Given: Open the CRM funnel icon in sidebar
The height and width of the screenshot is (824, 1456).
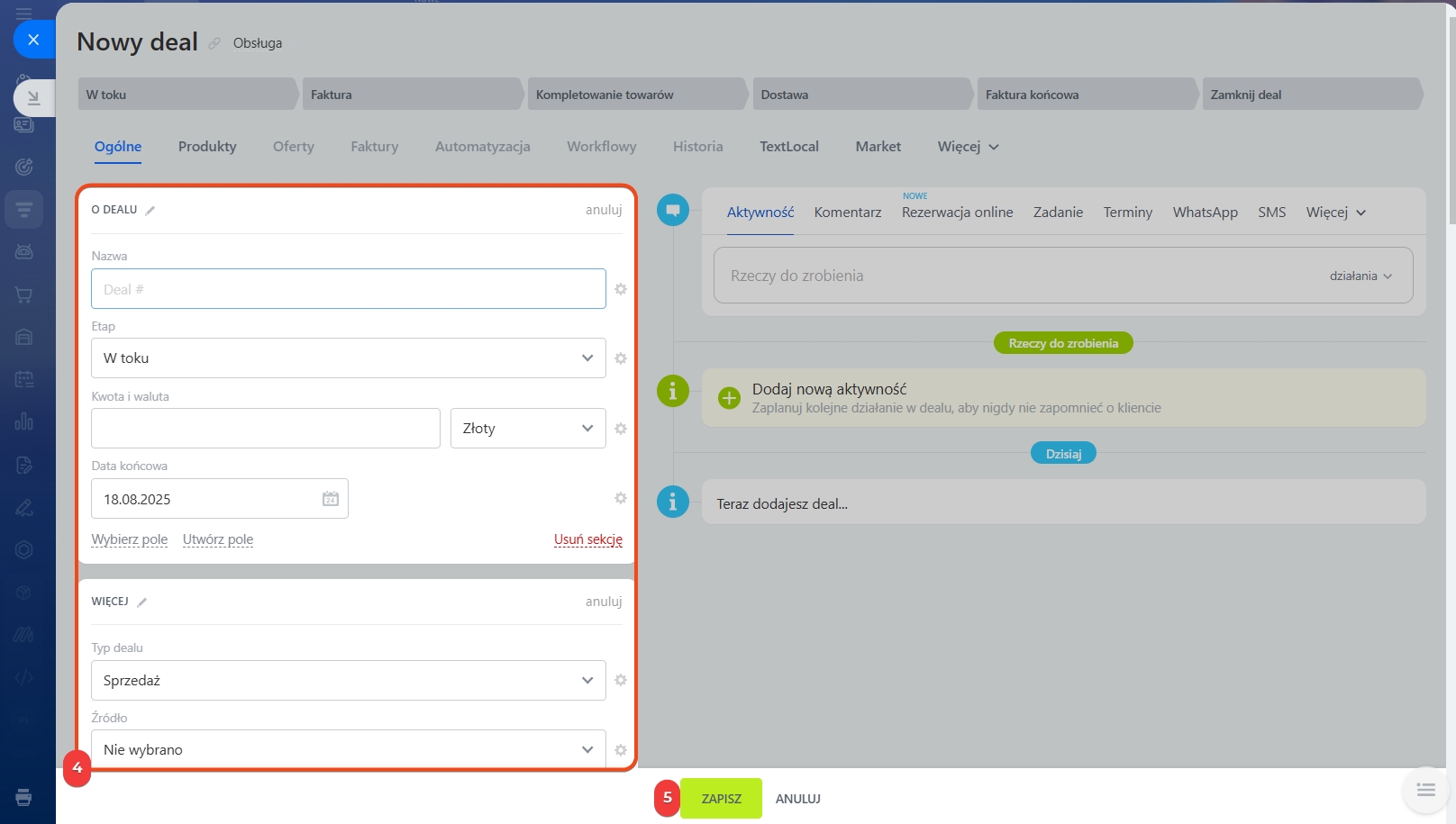Looking at the screenshot, I should point(24,210).
